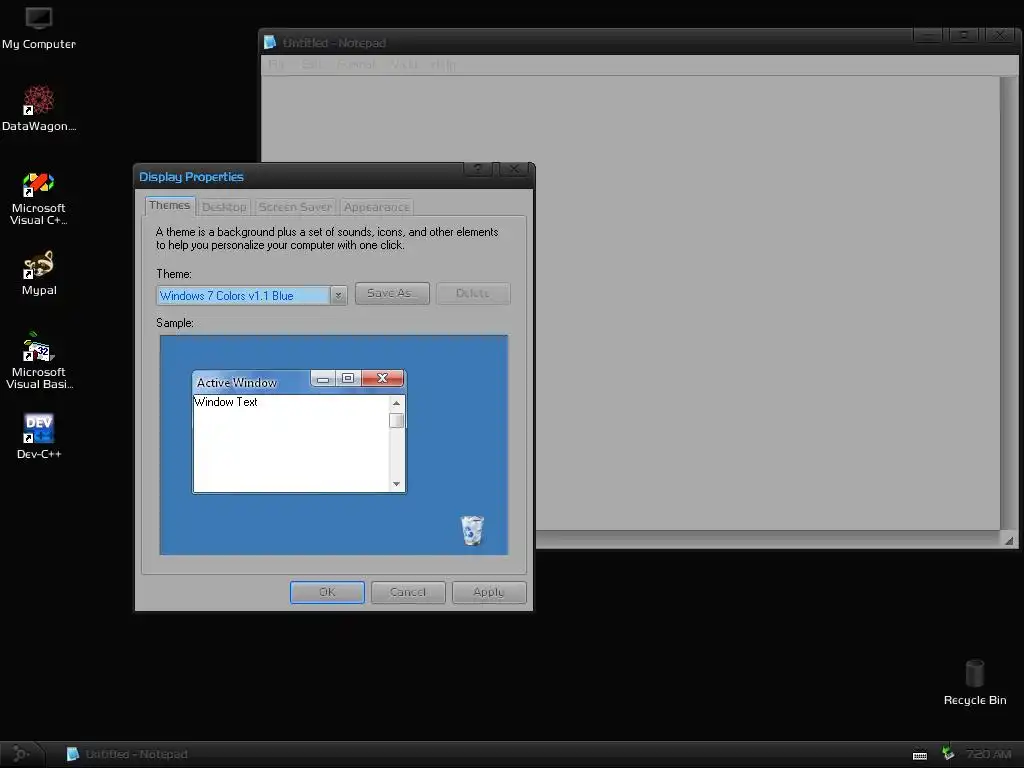
Task: Select the Mypal browser shortcut
Action: coord(39,274)
